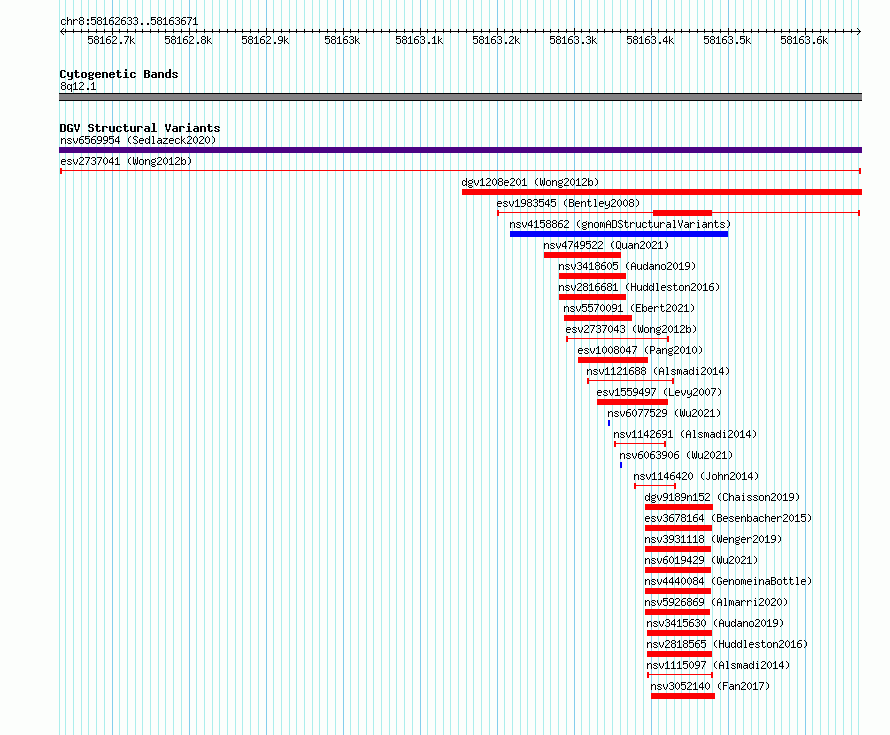The width and height of the screenshot is (890, 735).
Task: Open dgv9189n152 (Chaisson2019) variant
Action: click(722, 497)
